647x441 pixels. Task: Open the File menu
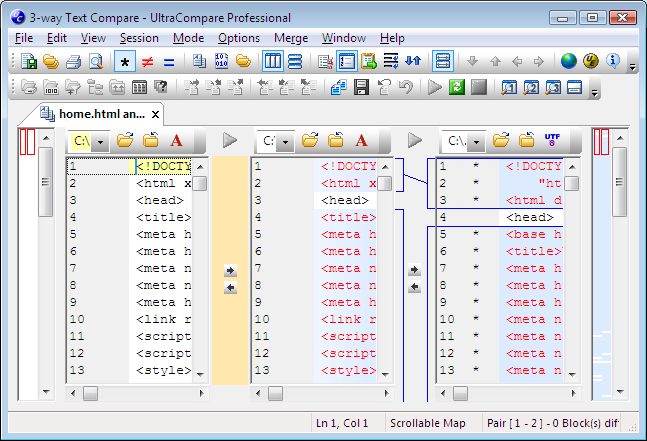24,38
